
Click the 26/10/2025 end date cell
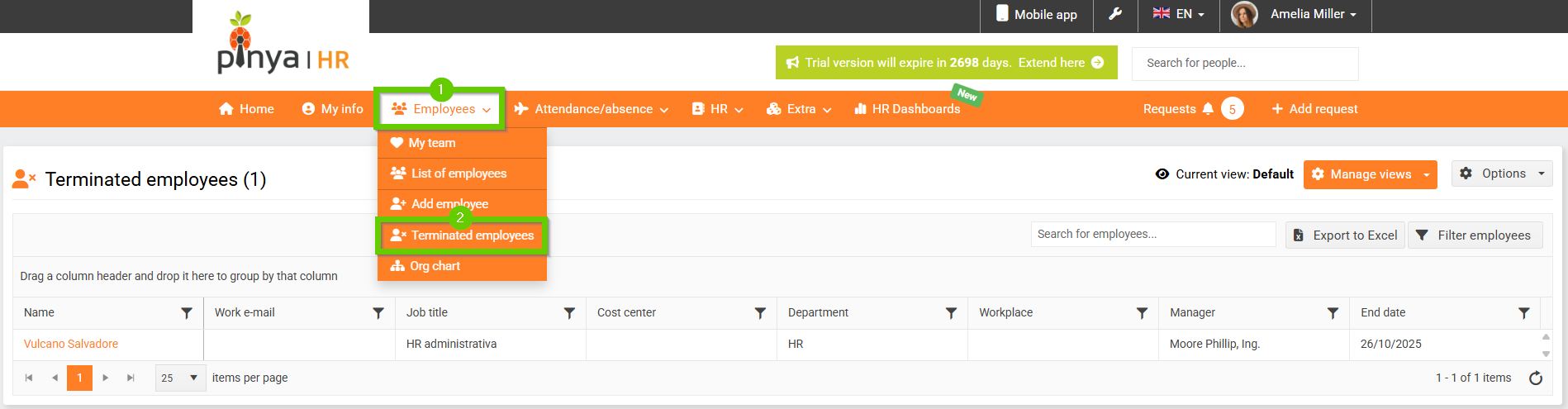click(x=1444, y=345)
